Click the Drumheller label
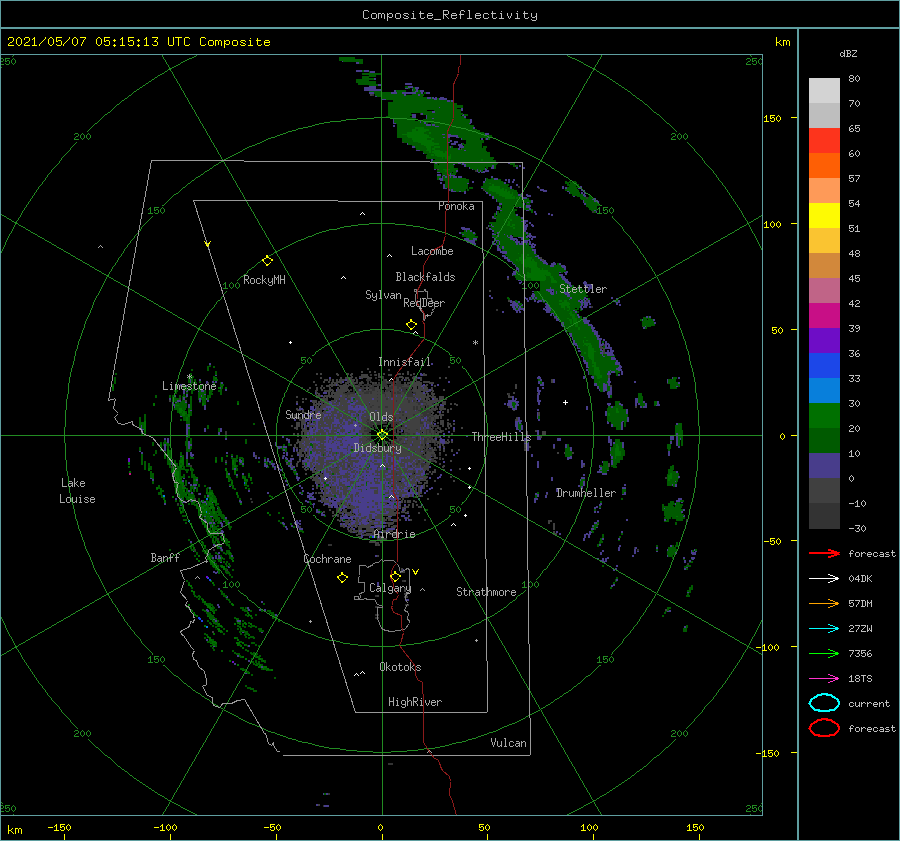The height and width of the screenshot is (841, 900). [x=586, y=493]
